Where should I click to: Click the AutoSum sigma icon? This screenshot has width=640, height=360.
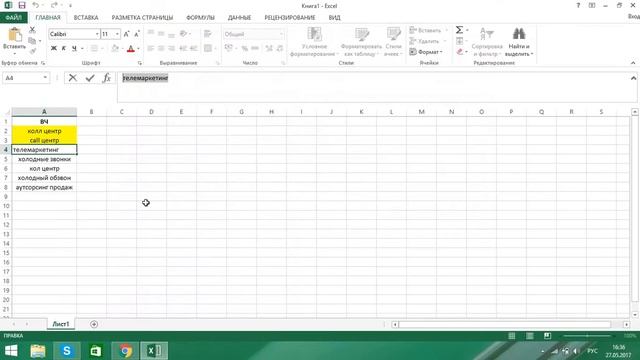[459, 30]
